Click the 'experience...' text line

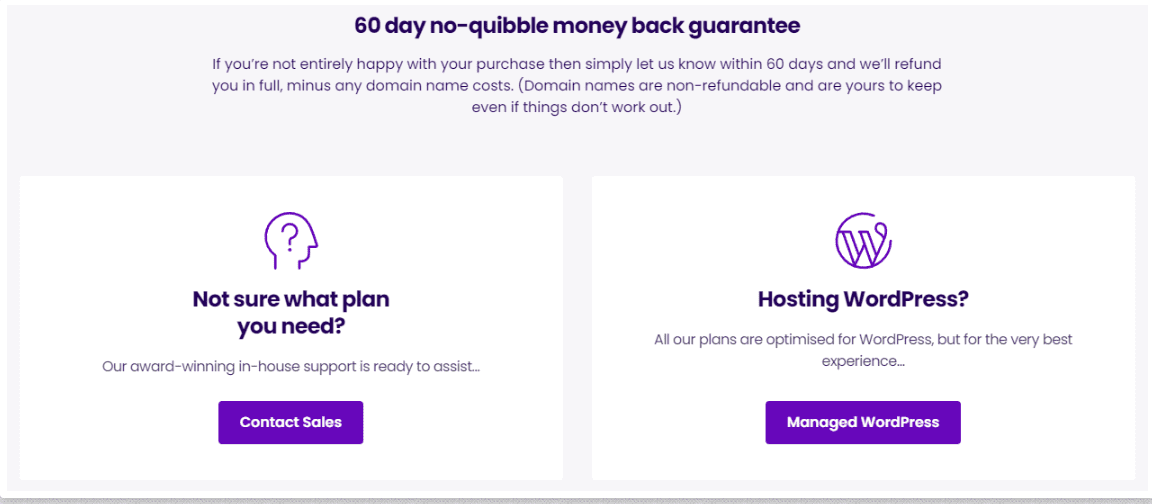[863, 361]
